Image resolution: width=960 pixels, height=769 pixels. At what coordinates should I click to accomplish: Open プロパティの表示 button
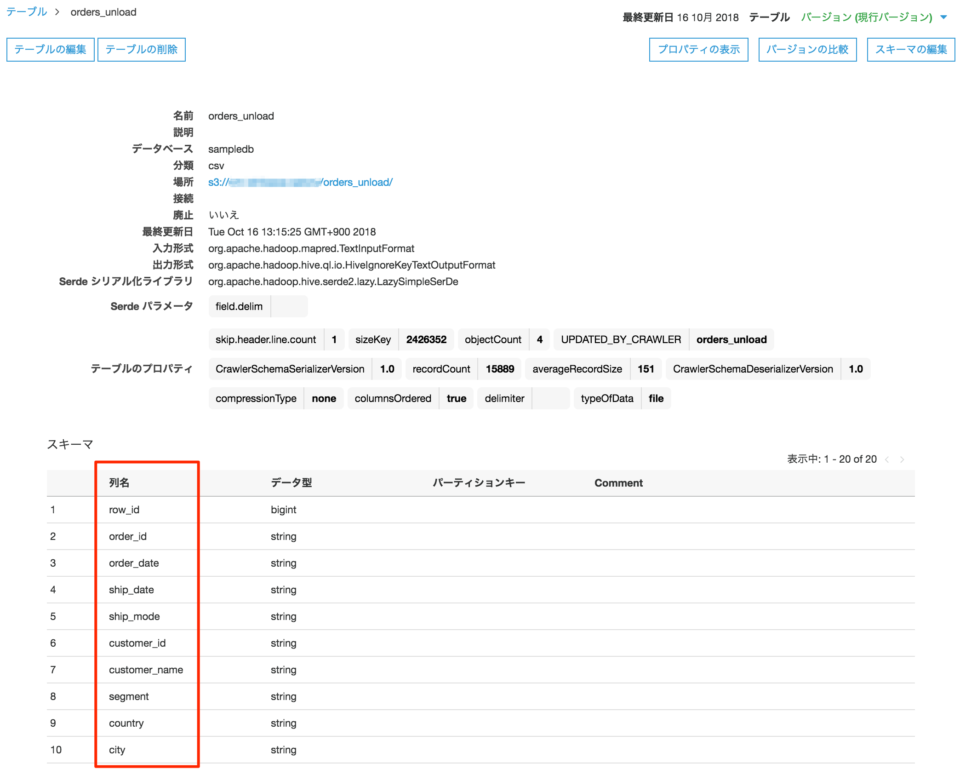click(699, 50)
